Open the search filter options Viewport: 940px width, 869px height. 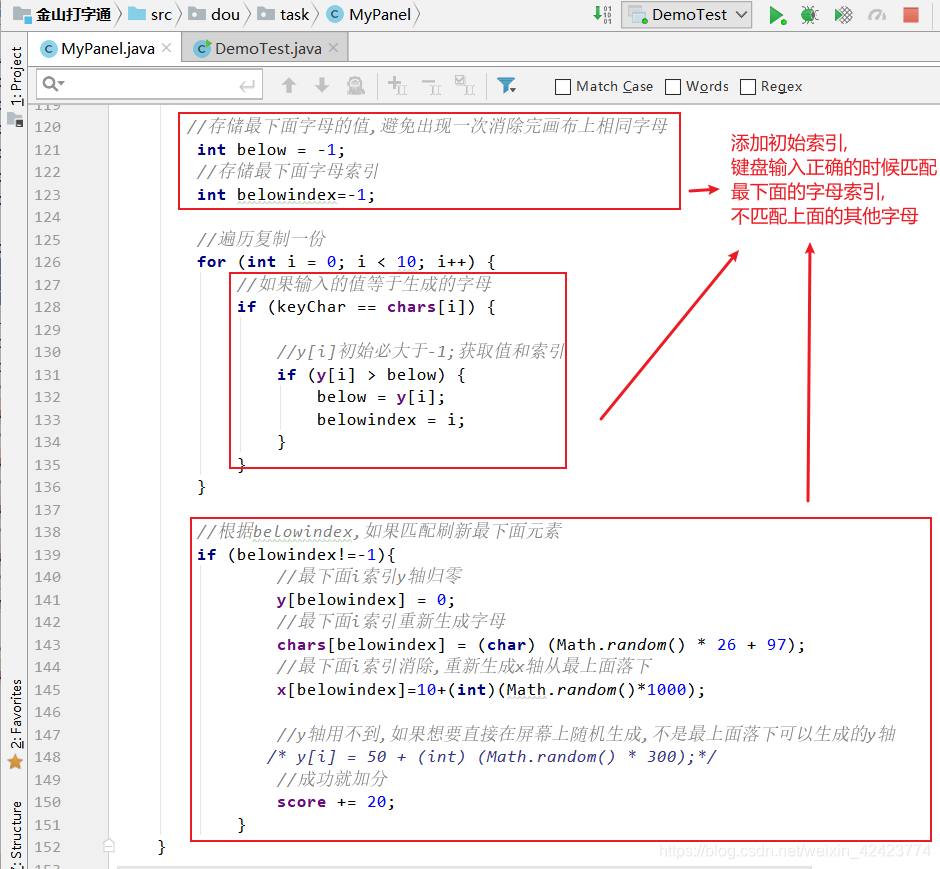pyautogui.click(x=507, y=86)
